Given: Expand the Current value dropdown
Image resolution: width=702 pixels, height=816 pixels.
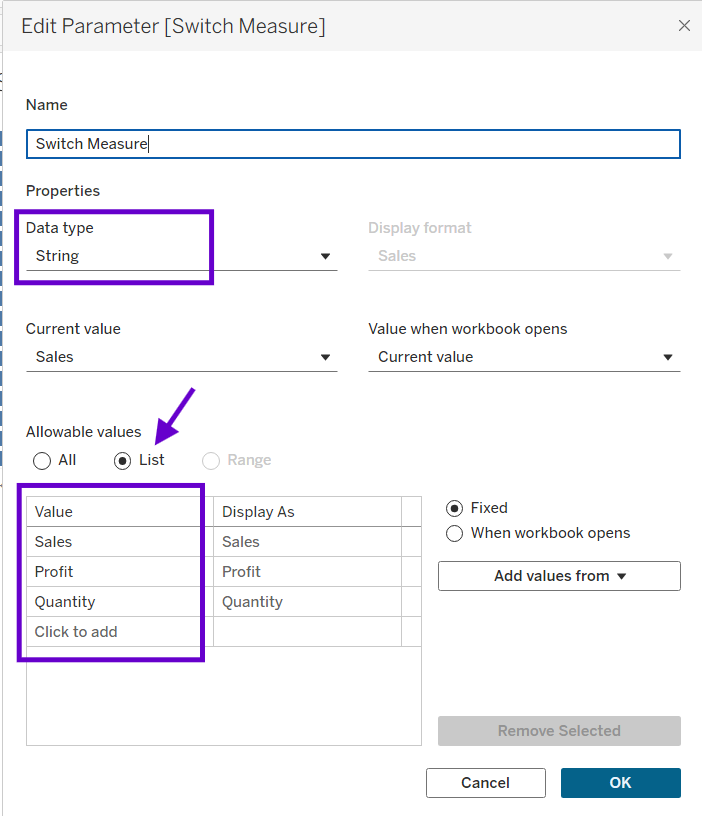Looking at the screenshot, I should [x=181, y=357].
